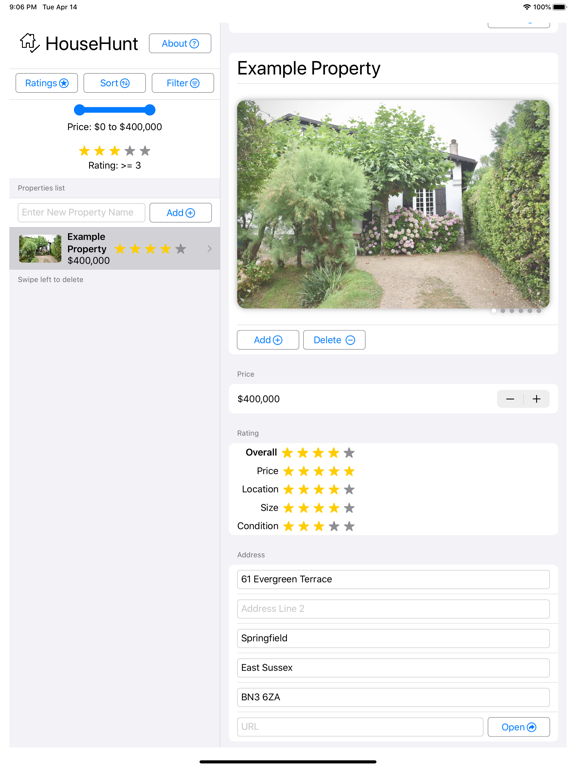Select Example Property thumbnail in list
576x768 pixels.
pyautogui.click(x=40, y=249)
